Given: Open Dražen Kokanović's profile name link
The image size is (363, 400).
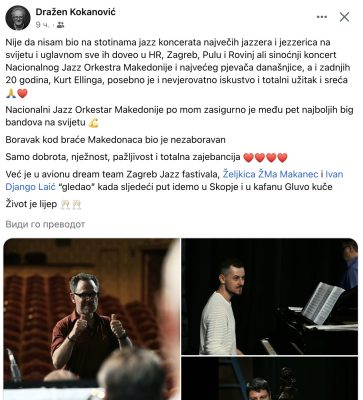Looking at the screenshot, I should [76, 12].
